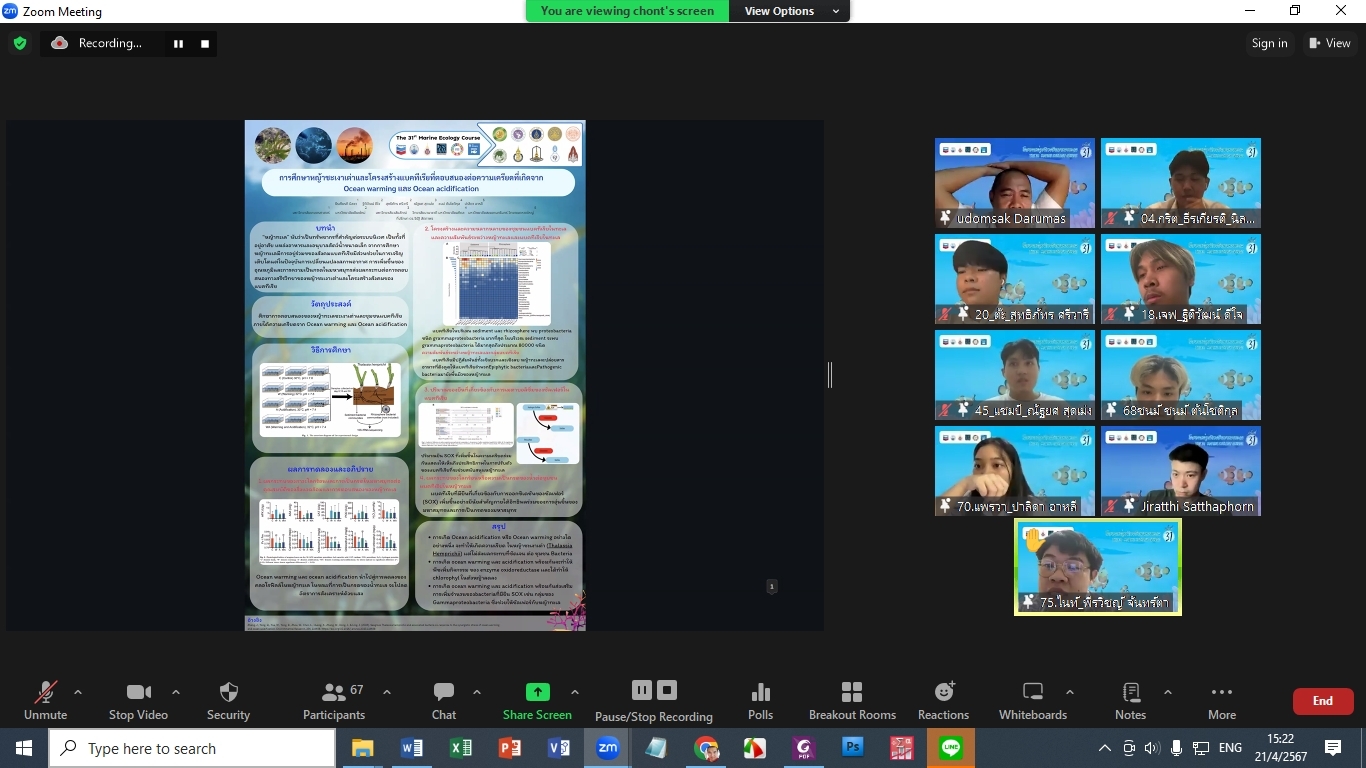Expand audio options arrow beside Unmute
Viewport: 1366px width, 768px height.
click(78, 692)
